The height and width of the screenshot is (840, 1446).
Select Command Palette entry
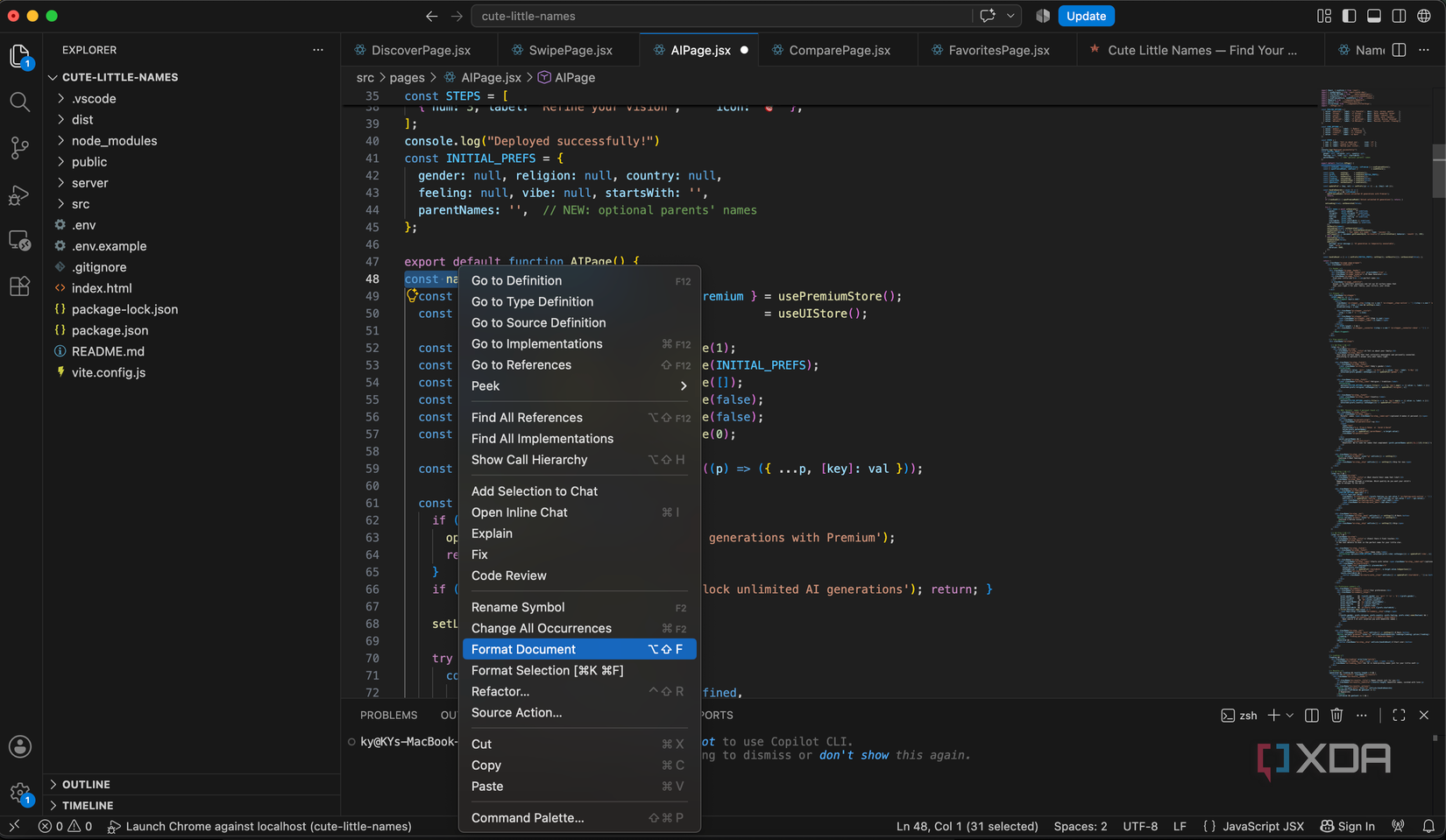point(579,817)
